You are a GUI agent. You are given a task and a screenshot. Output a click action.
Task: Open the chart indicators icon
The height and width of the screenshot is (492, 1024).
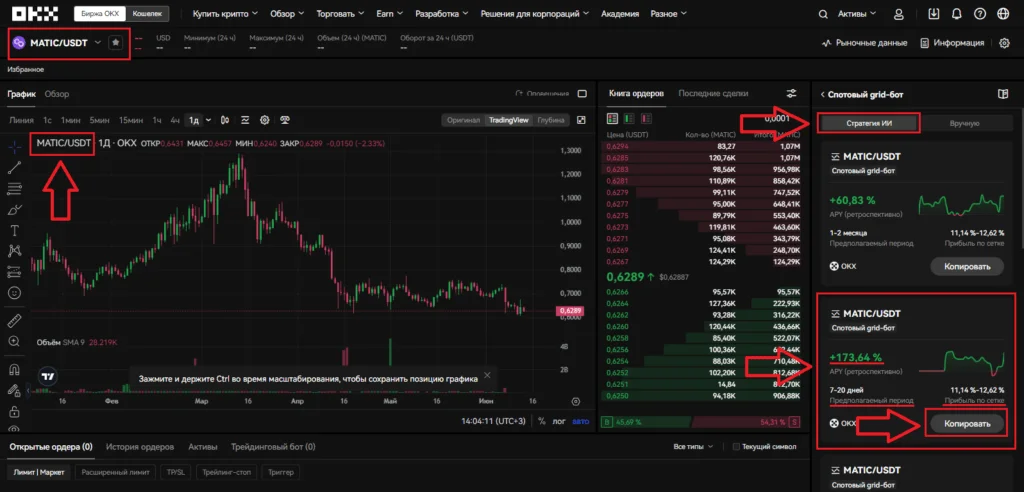pos(245,120)
